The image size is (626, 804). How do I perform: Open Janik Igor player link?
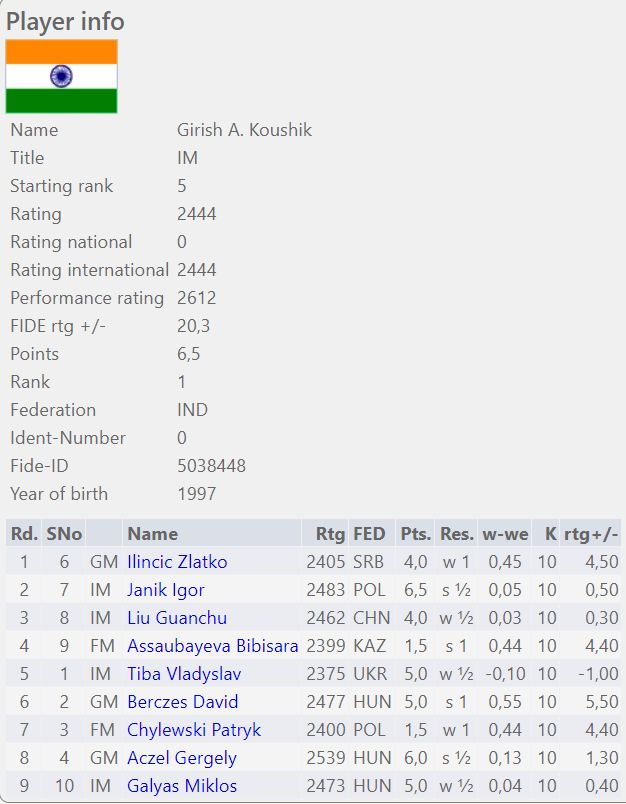pyautogui.click(x=166, y=590)
